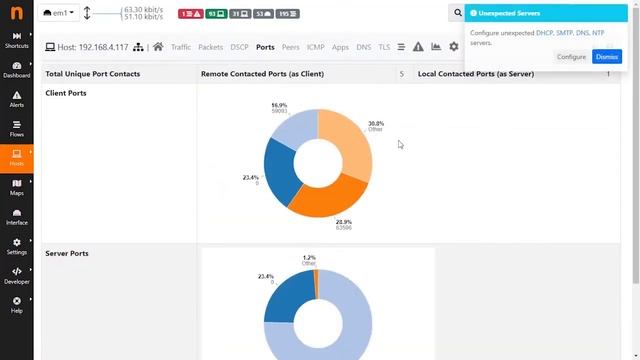Click the Configure button in notification
This screenshot has height=360, width=640.
[571, 57]
